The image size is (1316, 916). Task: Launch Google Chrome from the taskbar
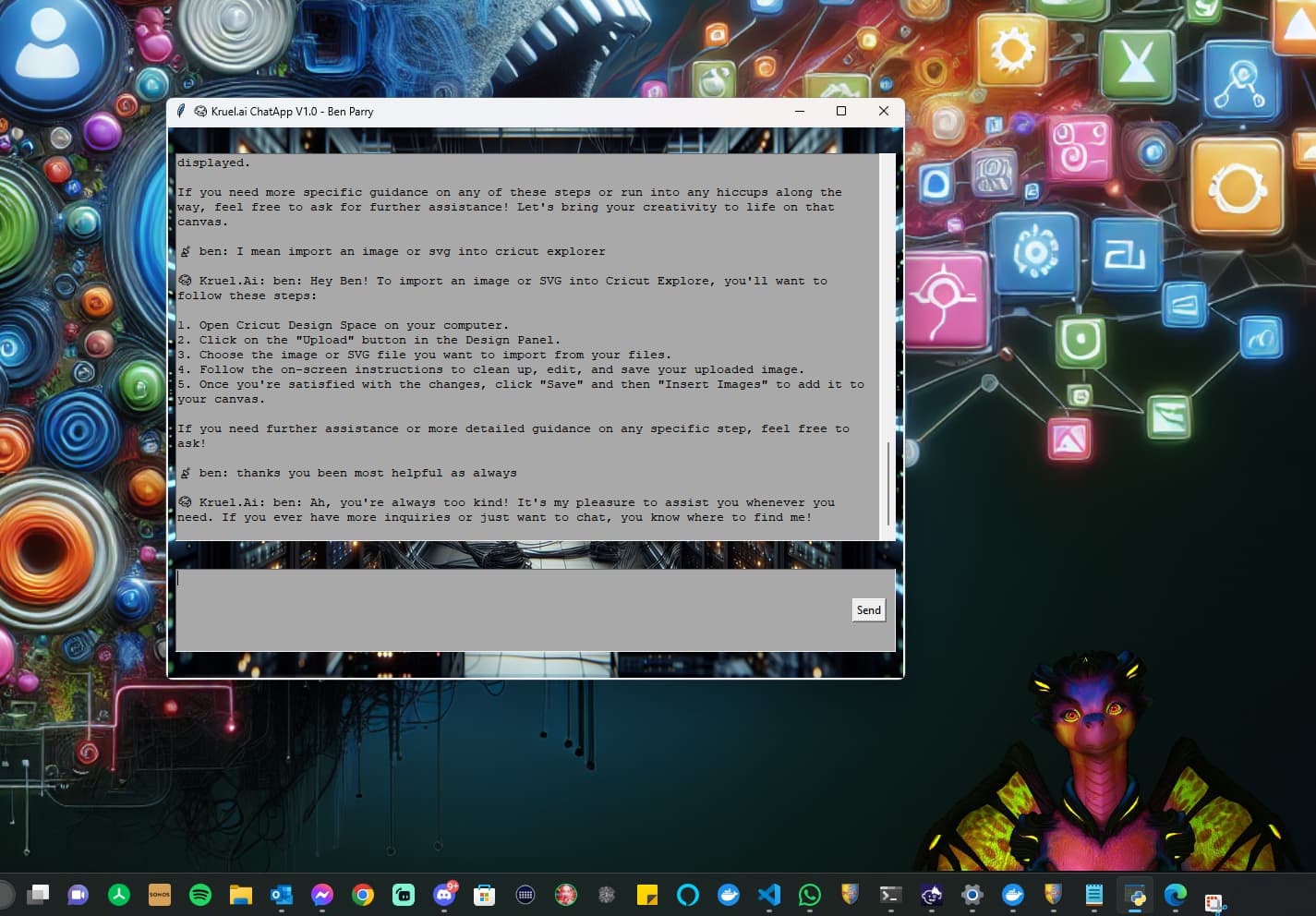(x=363, y=894)
